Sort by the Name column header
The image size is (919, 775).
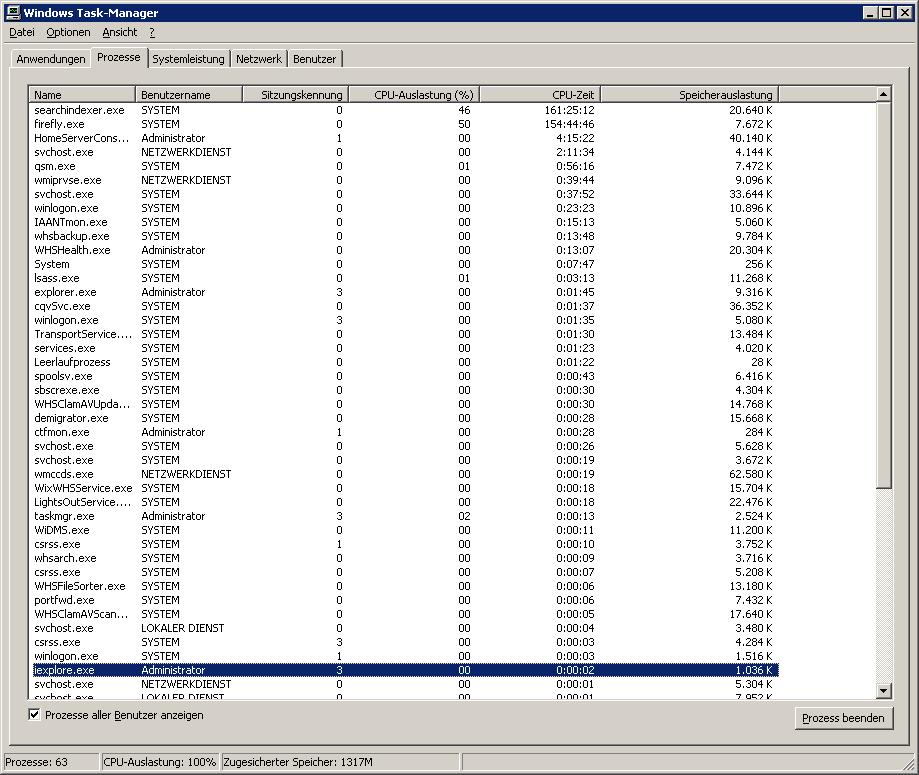pos(81,94)
